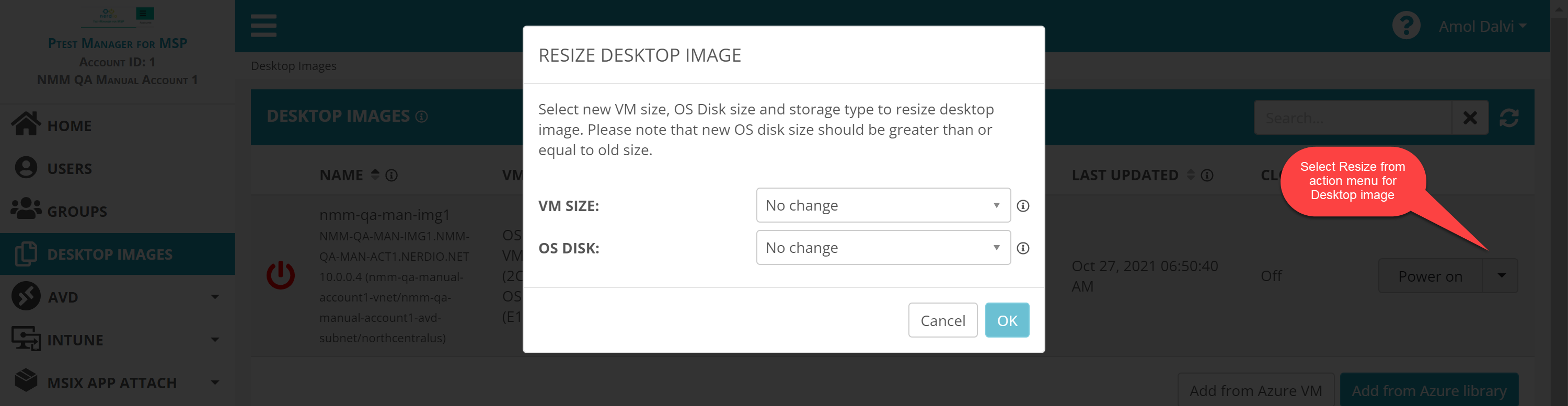The height and width of the screenshot is (406, 1568).
Task: Click the refresh desktop images icon
Action: [x=1508, y=118]
